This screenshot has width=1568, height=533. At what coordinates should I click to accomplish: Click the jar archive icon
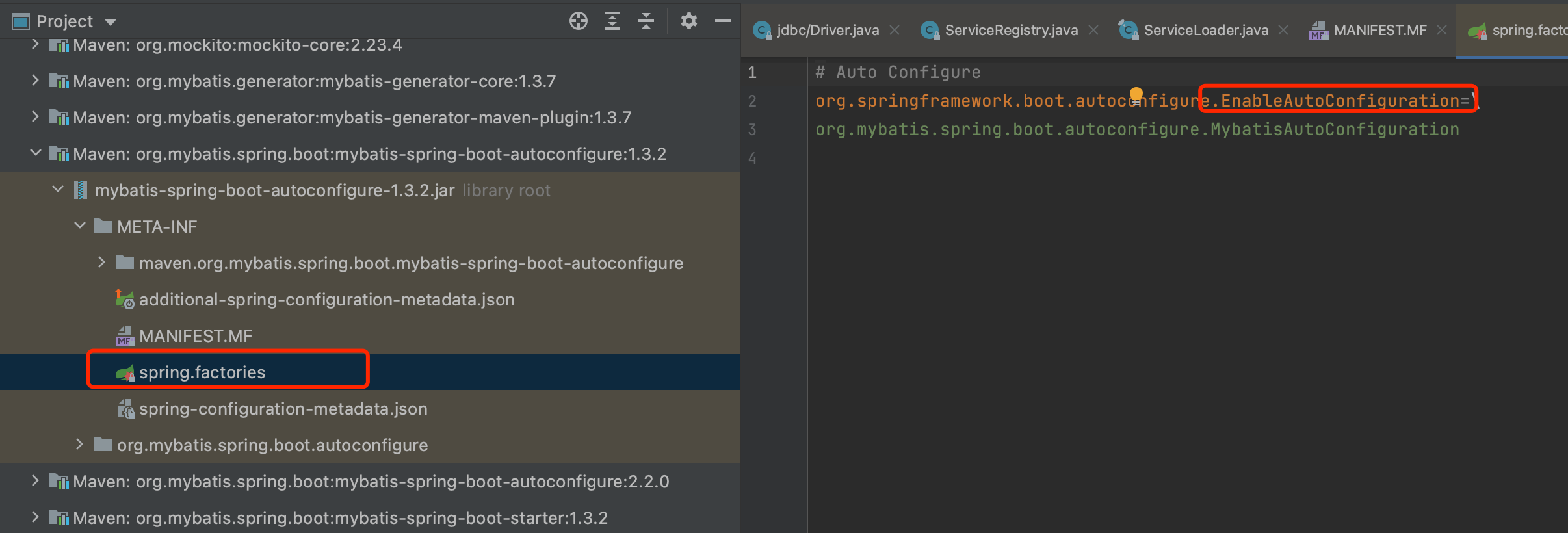(x=81, y=190)
